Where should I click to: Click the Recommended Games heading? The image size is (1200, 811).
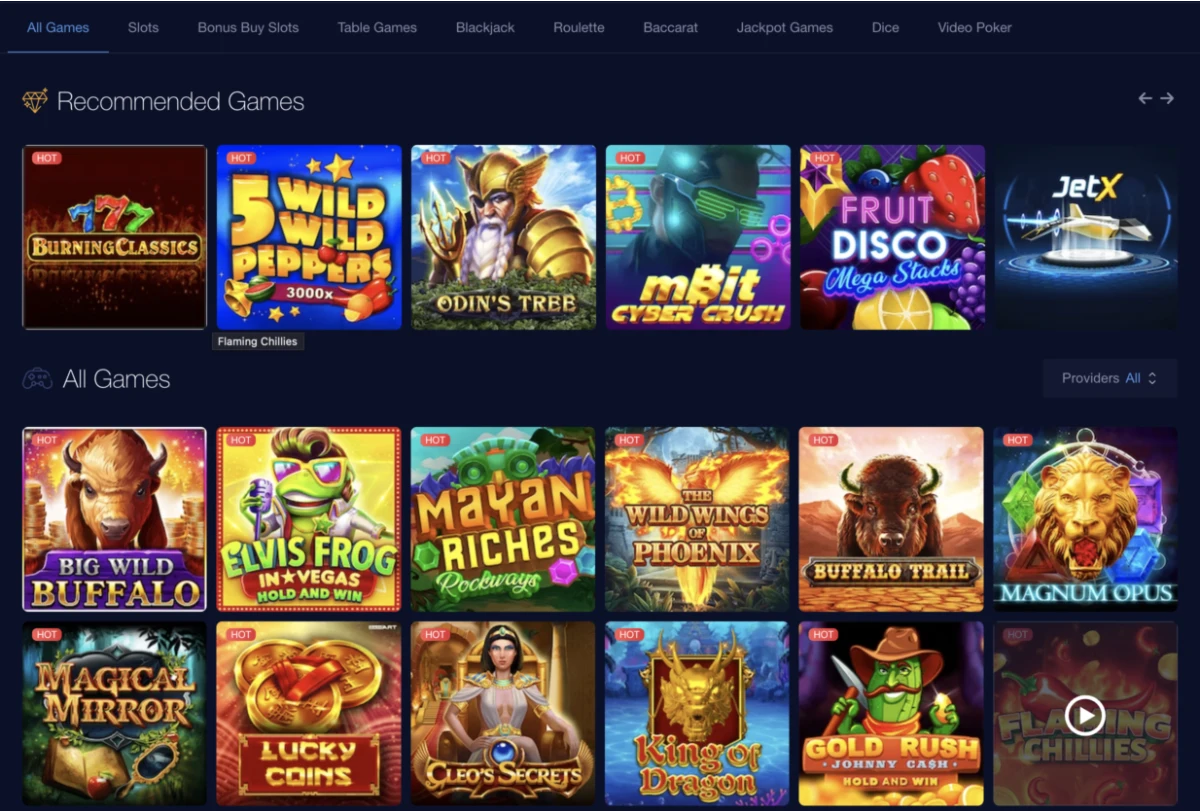180,101
